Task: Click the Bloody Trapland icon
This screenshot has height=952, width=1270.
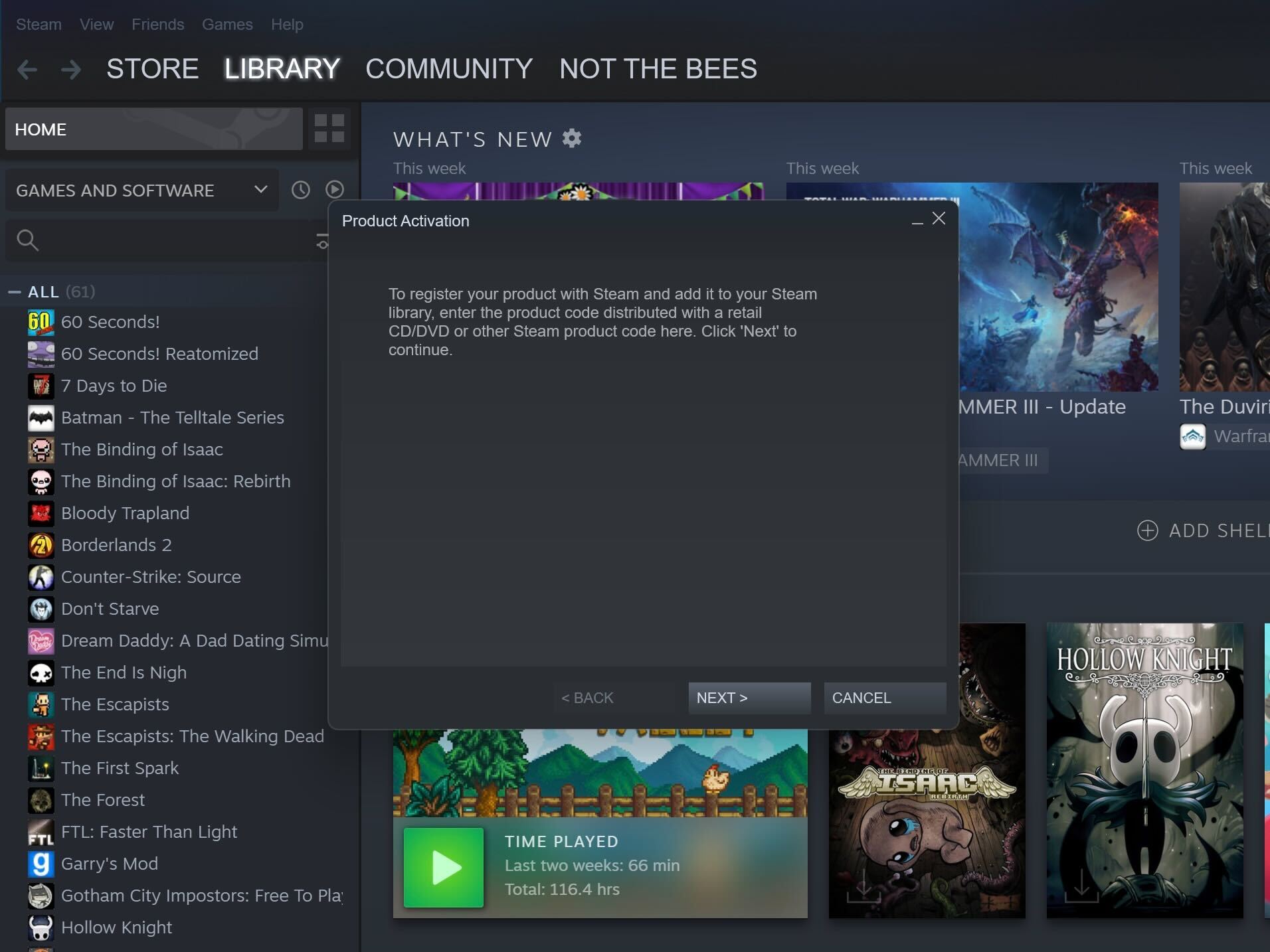Action: click(41, 513)
